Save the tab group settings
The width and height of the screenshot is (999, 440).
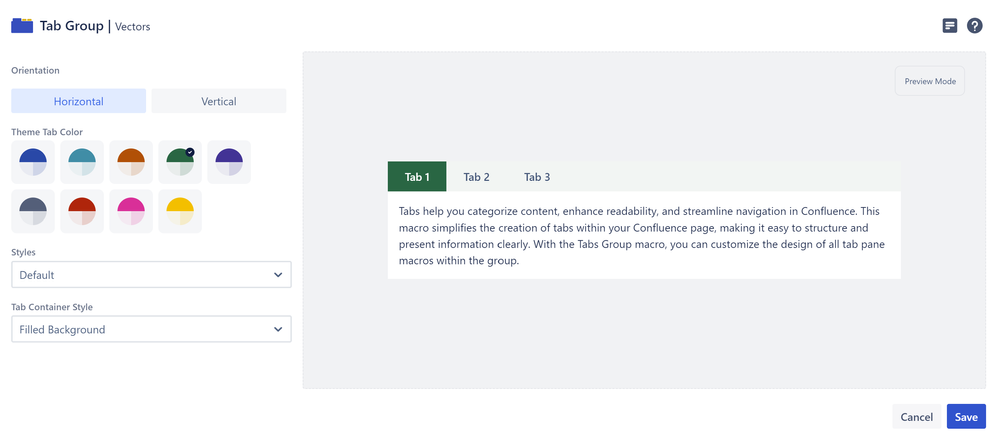pos(966,417)
